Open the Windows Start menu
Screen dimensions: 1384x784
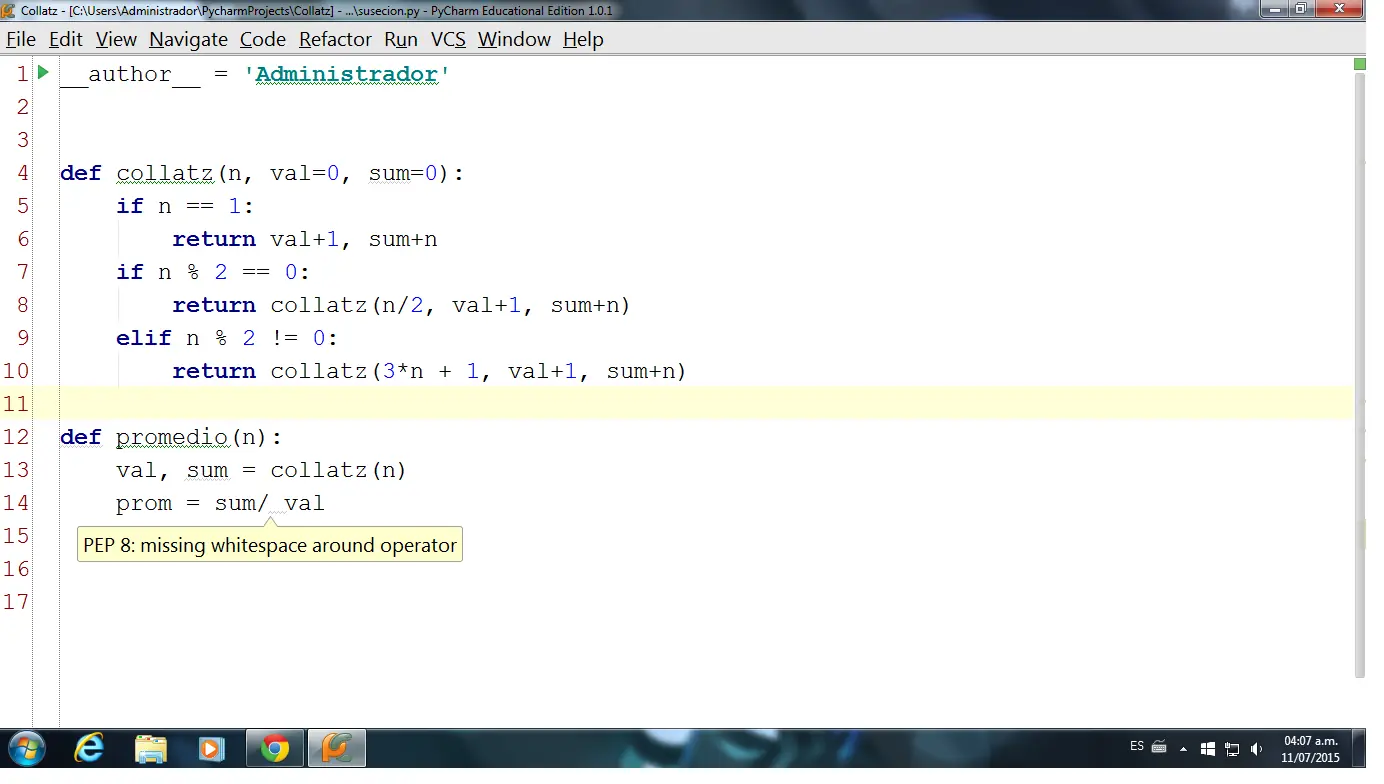25,748
